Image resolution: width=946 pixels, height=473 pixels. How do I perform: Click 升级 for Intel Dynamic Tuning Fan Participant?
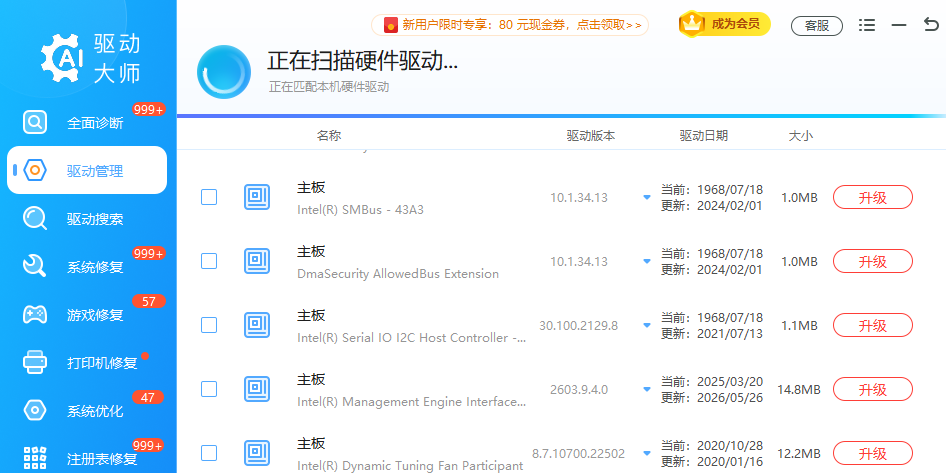[x=872, y=453]
